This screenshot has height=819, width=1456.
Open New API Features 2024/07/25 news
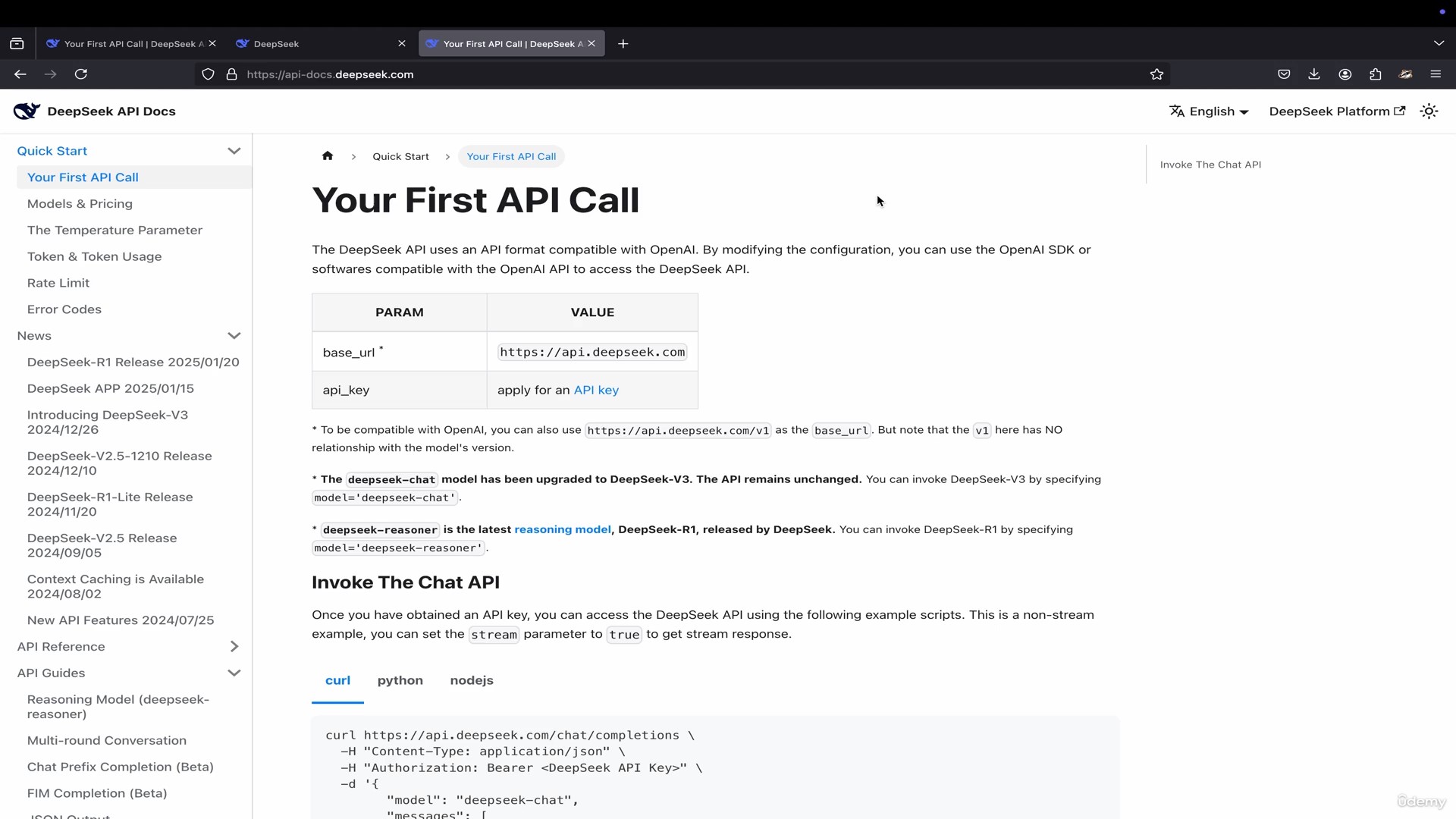121,620
